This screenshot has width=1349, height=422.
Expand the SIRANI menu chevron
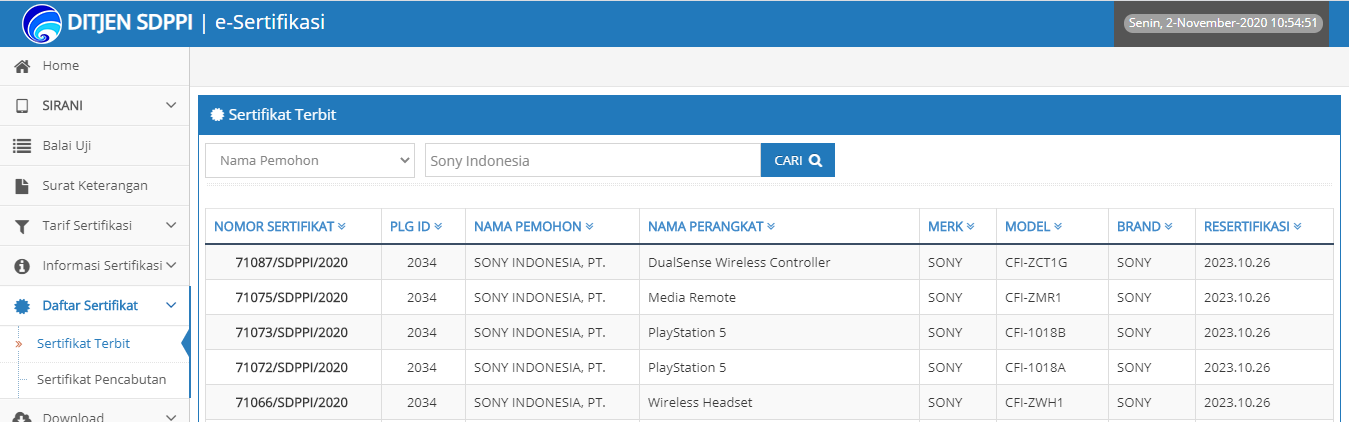171,106
